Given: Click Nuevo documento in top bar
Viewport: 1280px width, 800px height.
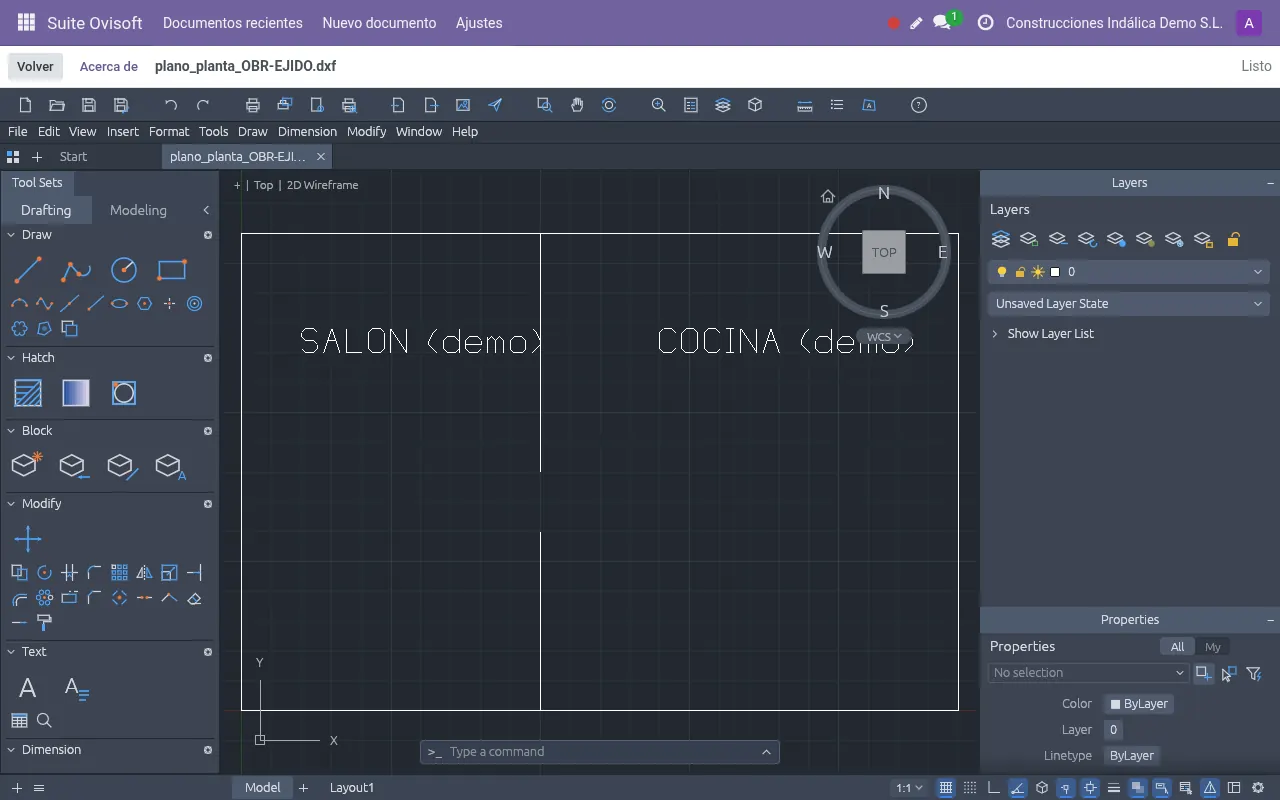Looking at the screenshot, I should 379,23.
